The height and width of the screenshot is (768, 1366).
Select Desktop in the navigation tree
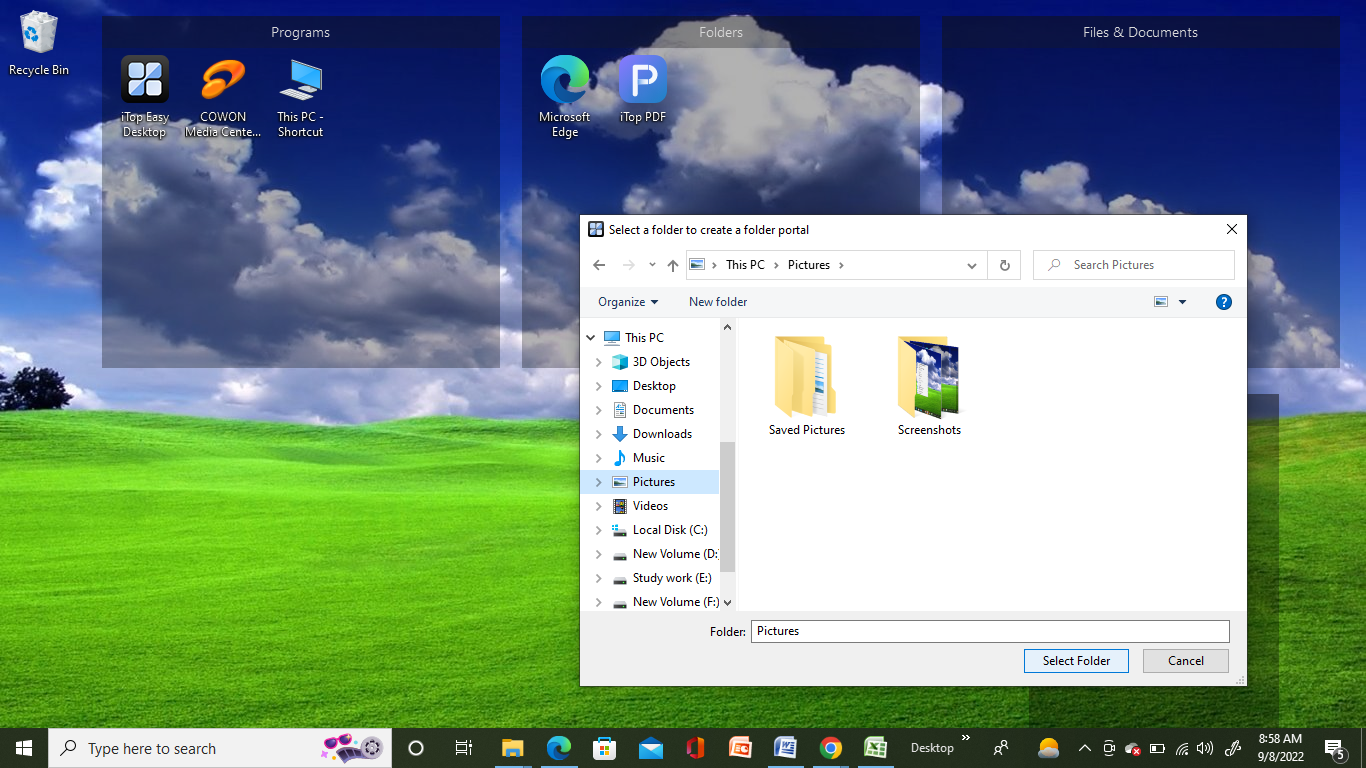tap(654, 386)
